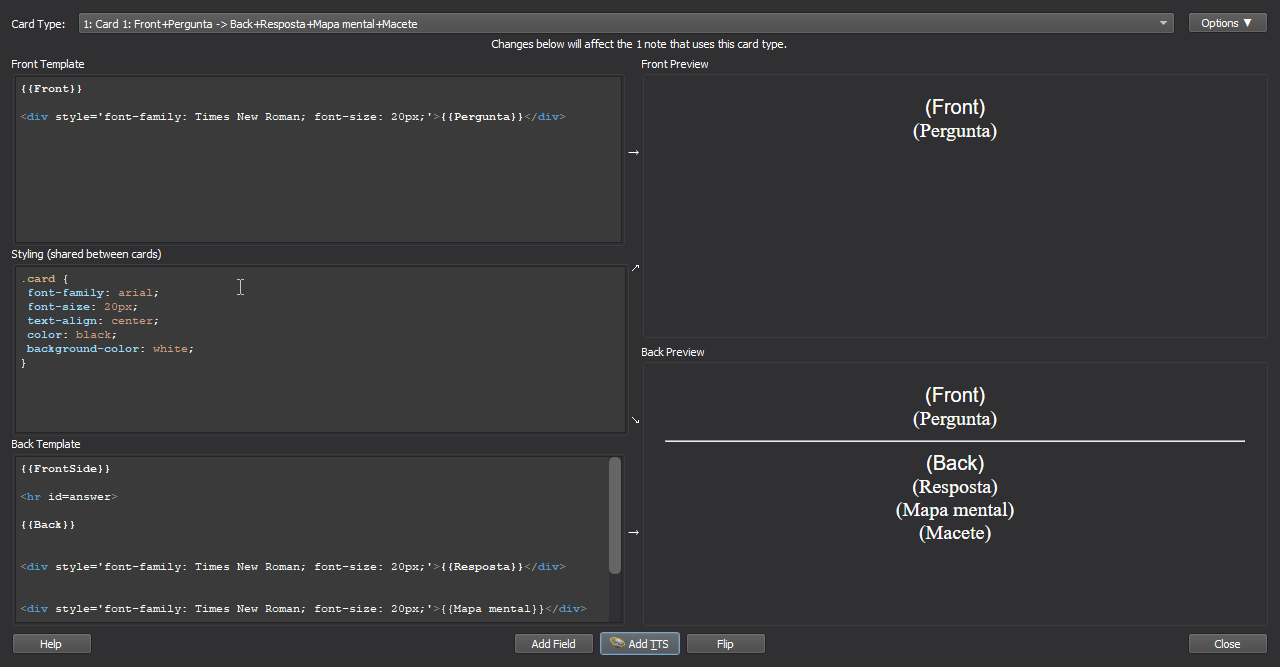Click the "Back Template" section label
Image resolution: width=1280 pixels, height=667 pixels.
(46, 444)
